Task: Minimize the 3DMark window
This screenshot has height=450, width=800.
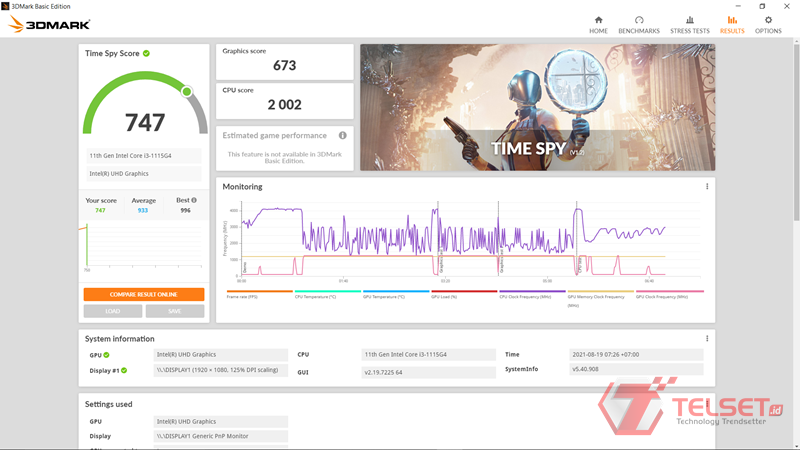Action: 738,6
